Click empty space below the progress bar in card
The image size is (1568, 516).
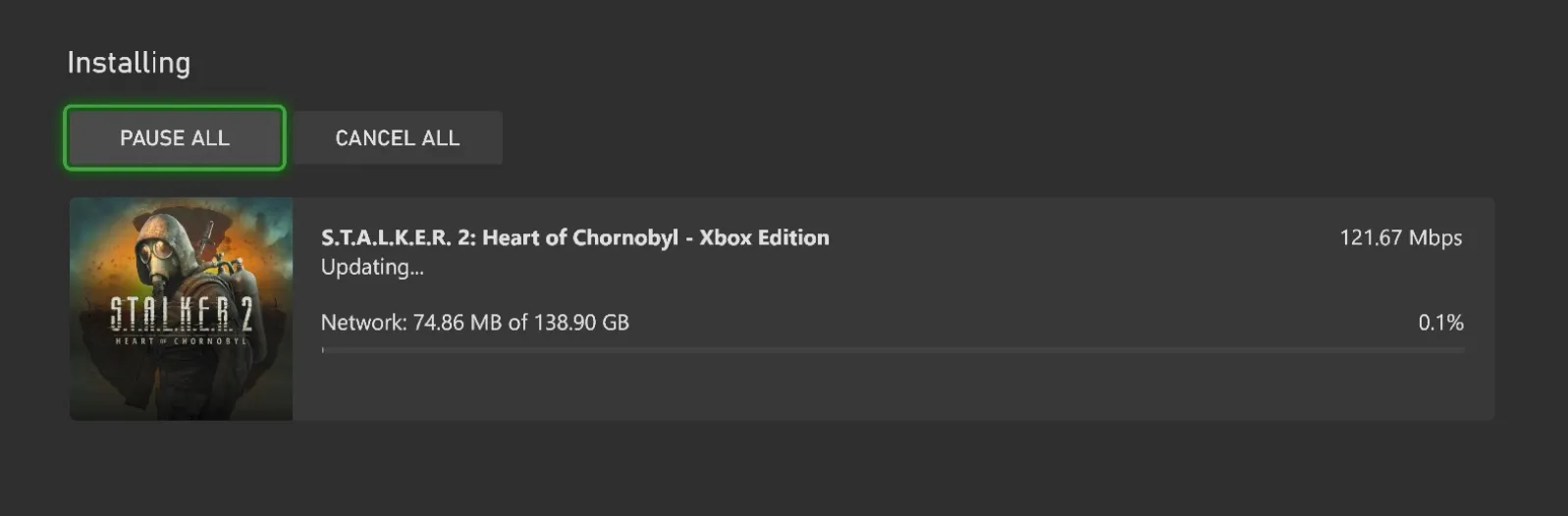pyautogui.click(x=893, y=389)
